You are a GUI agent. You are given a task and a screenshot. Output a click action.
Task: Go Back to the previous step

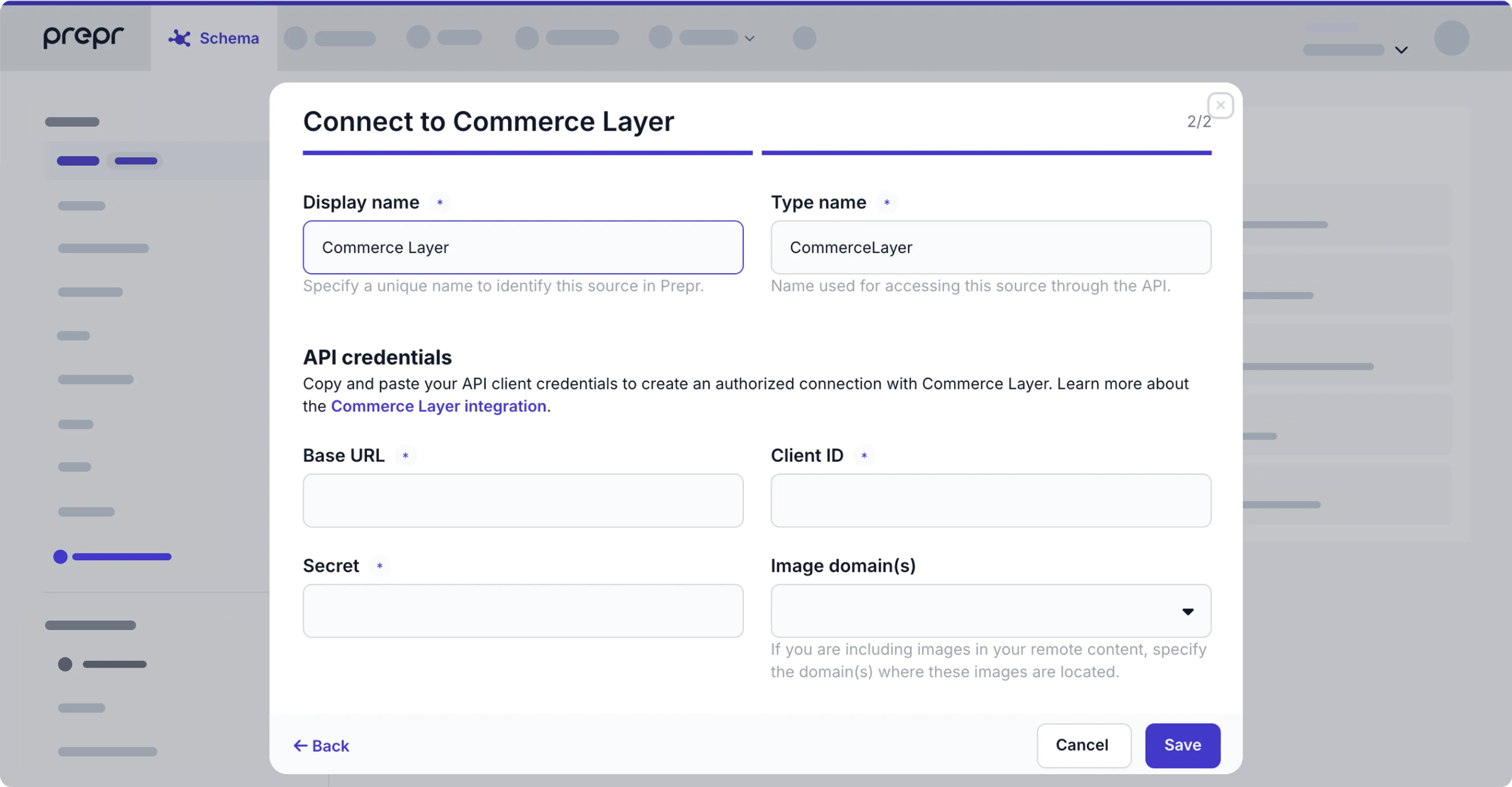pyautogui.click(x=330, y=746)
